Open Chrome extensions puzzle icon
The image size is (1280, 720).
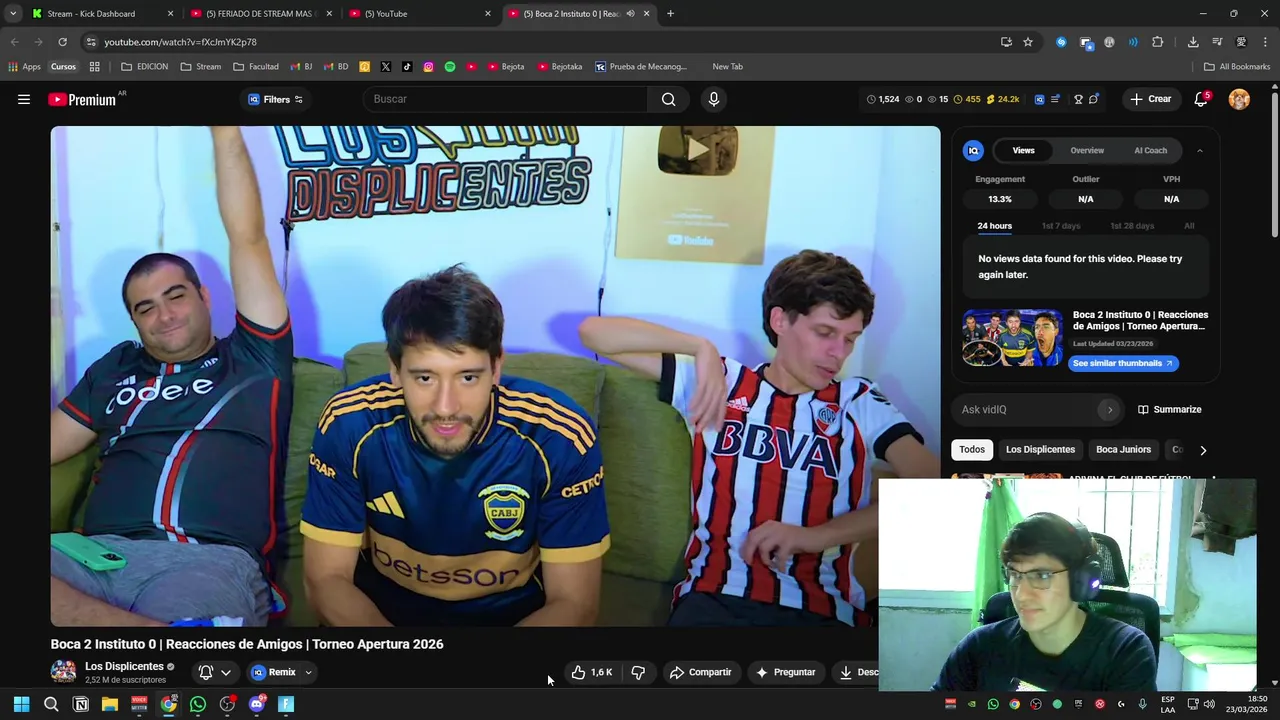1157,42
